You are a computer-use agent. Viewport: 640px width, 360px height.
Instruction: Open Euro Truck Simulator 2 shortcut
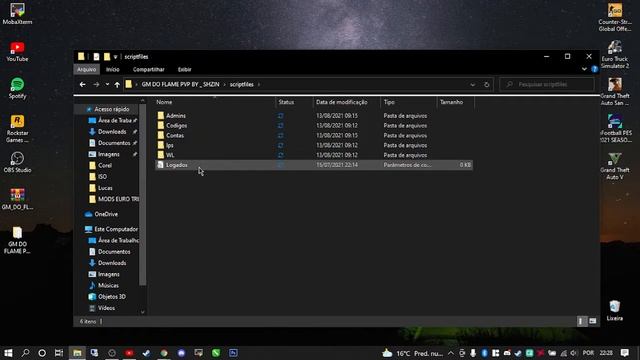click(x=615, y=55)
